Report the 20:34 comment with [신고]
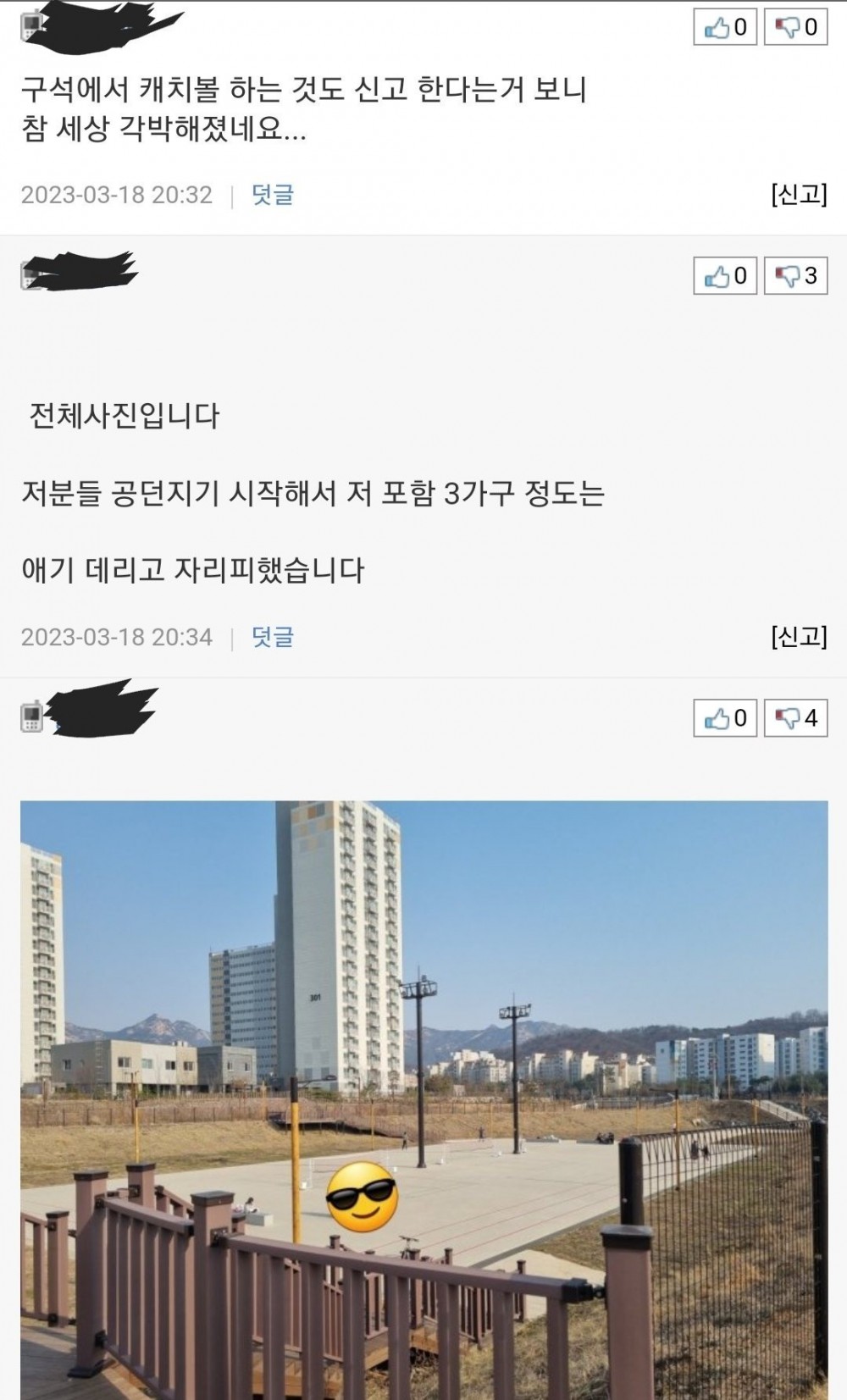The image size is (847, 1400). (799, 636)
